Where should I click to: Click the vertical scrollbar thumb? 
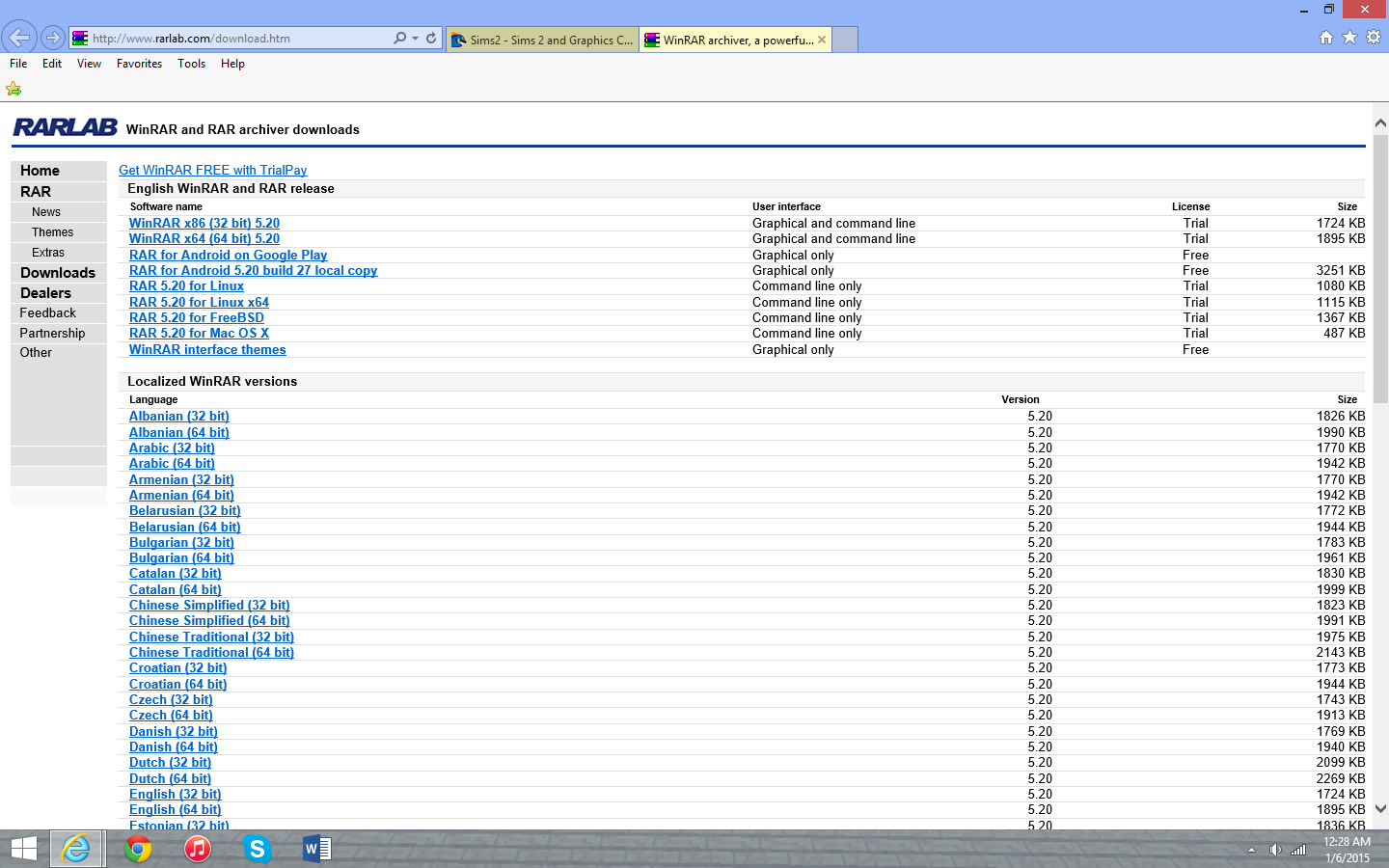pos(1380,270)
